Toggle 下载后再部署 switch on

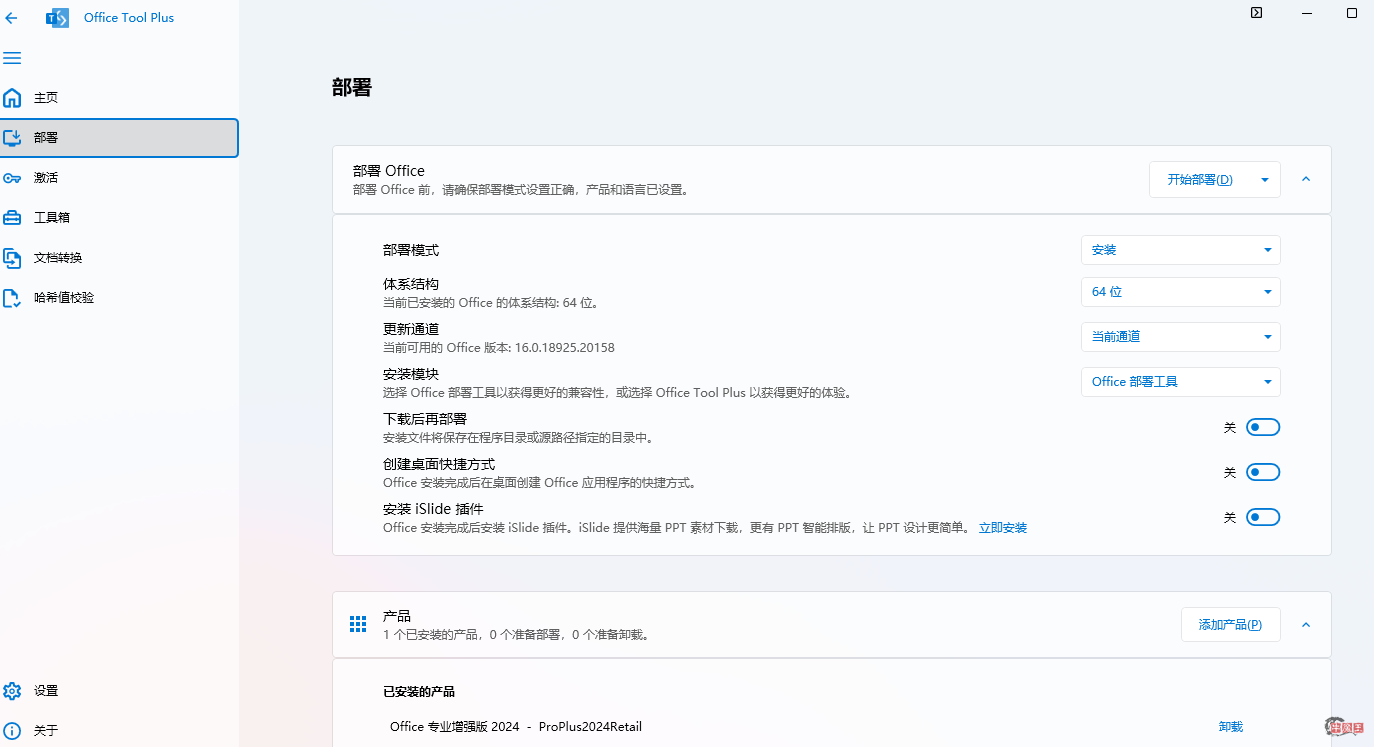(1262, 426)
